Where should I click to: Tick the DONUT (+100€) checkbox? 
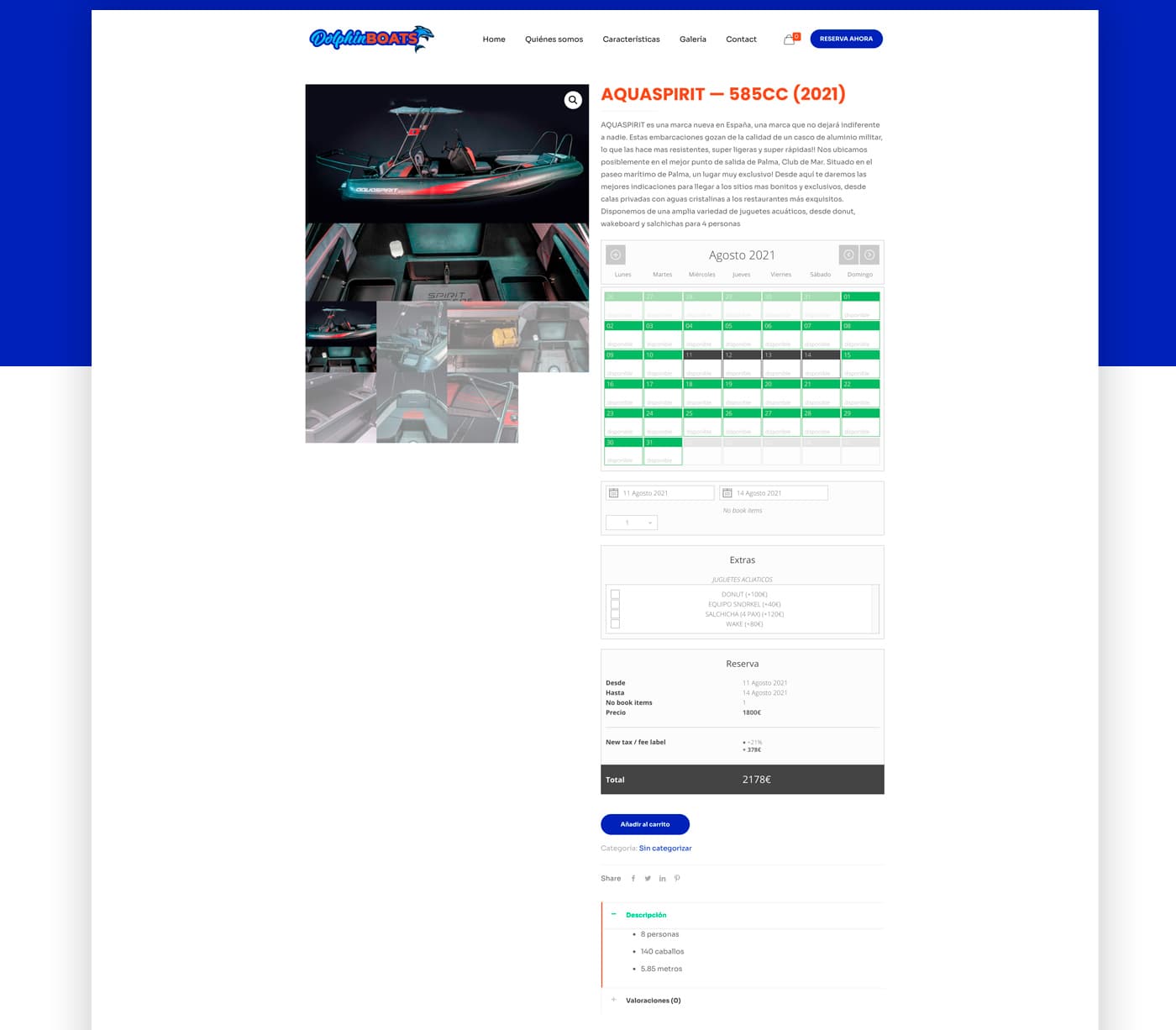coord(616,594)
